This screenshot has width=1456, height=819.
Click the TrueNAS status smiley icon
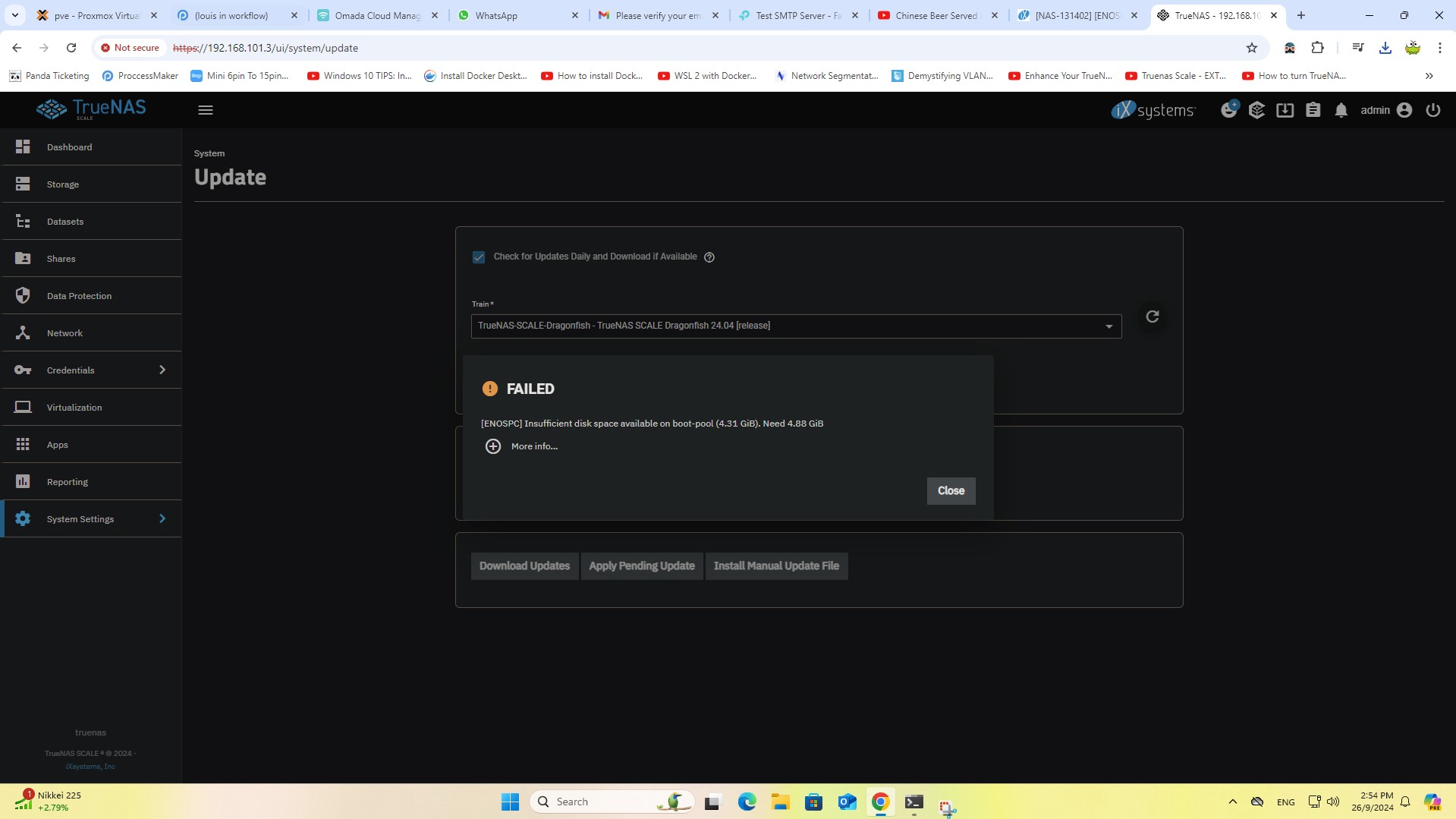point(1228,111)
